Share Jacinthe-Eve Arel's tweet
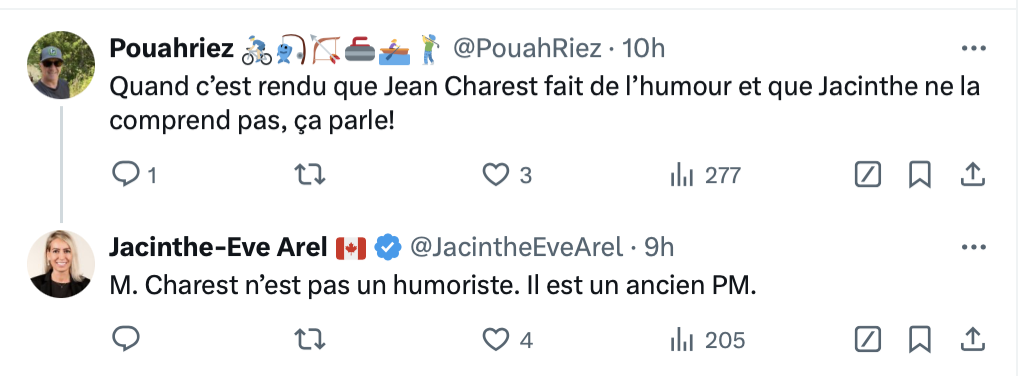Image resolution: width=1020 pixels, height=376 pixels. 972,340
